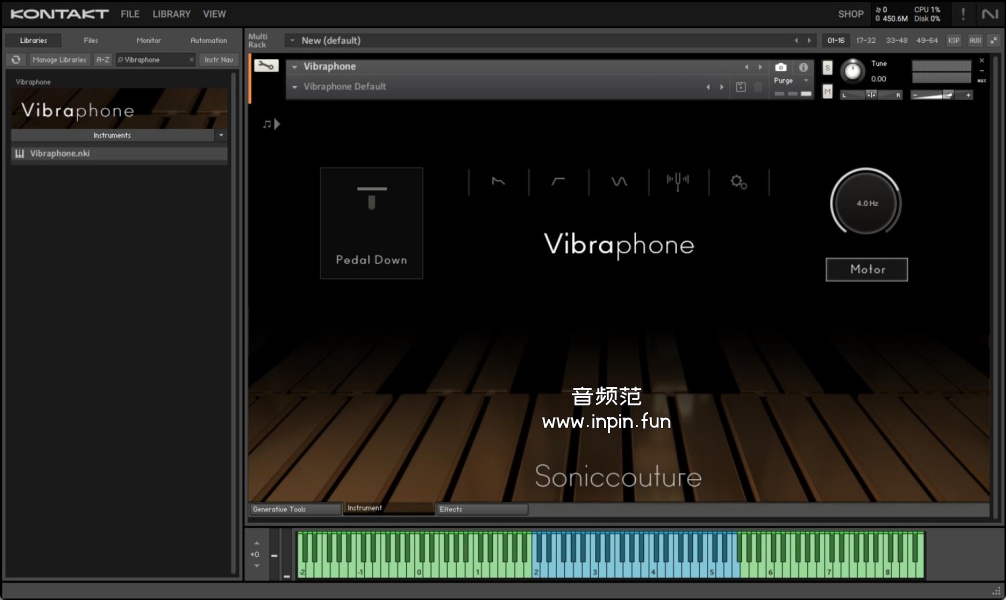Toggle the Motor button
1006x600 pixels.
point(867,269)
